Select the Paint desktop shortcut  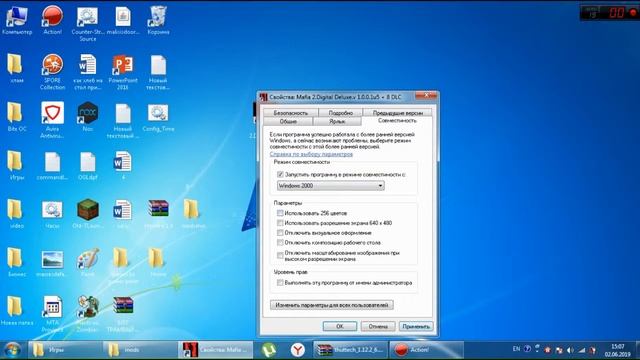[x=88, y=262]
